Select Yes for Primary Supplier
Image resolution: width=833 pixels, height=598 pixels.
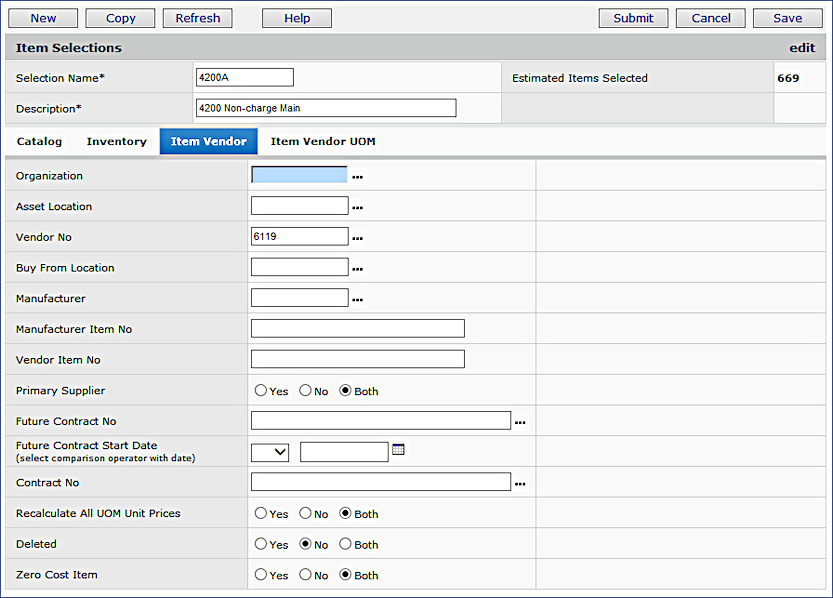(261, 391)
